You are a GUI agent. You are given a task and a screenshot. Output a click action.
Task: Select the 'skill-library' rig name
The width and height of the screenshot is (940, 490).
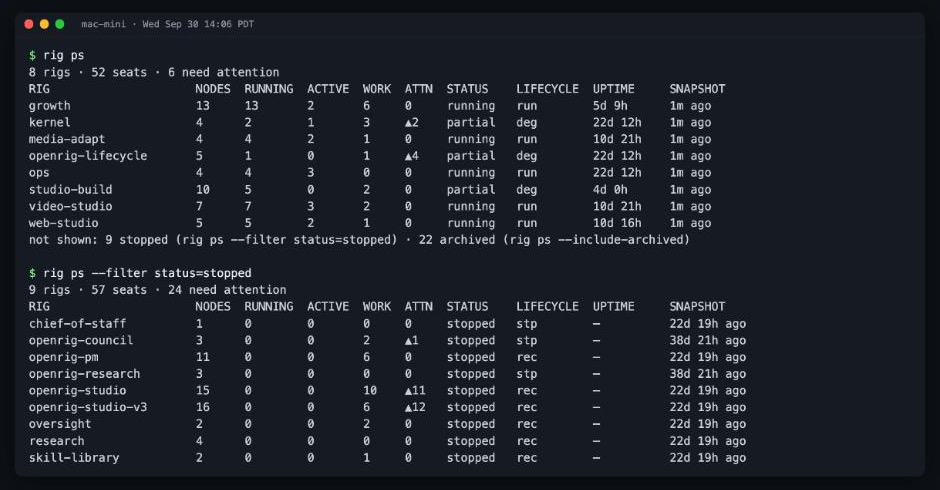(74, 458)
